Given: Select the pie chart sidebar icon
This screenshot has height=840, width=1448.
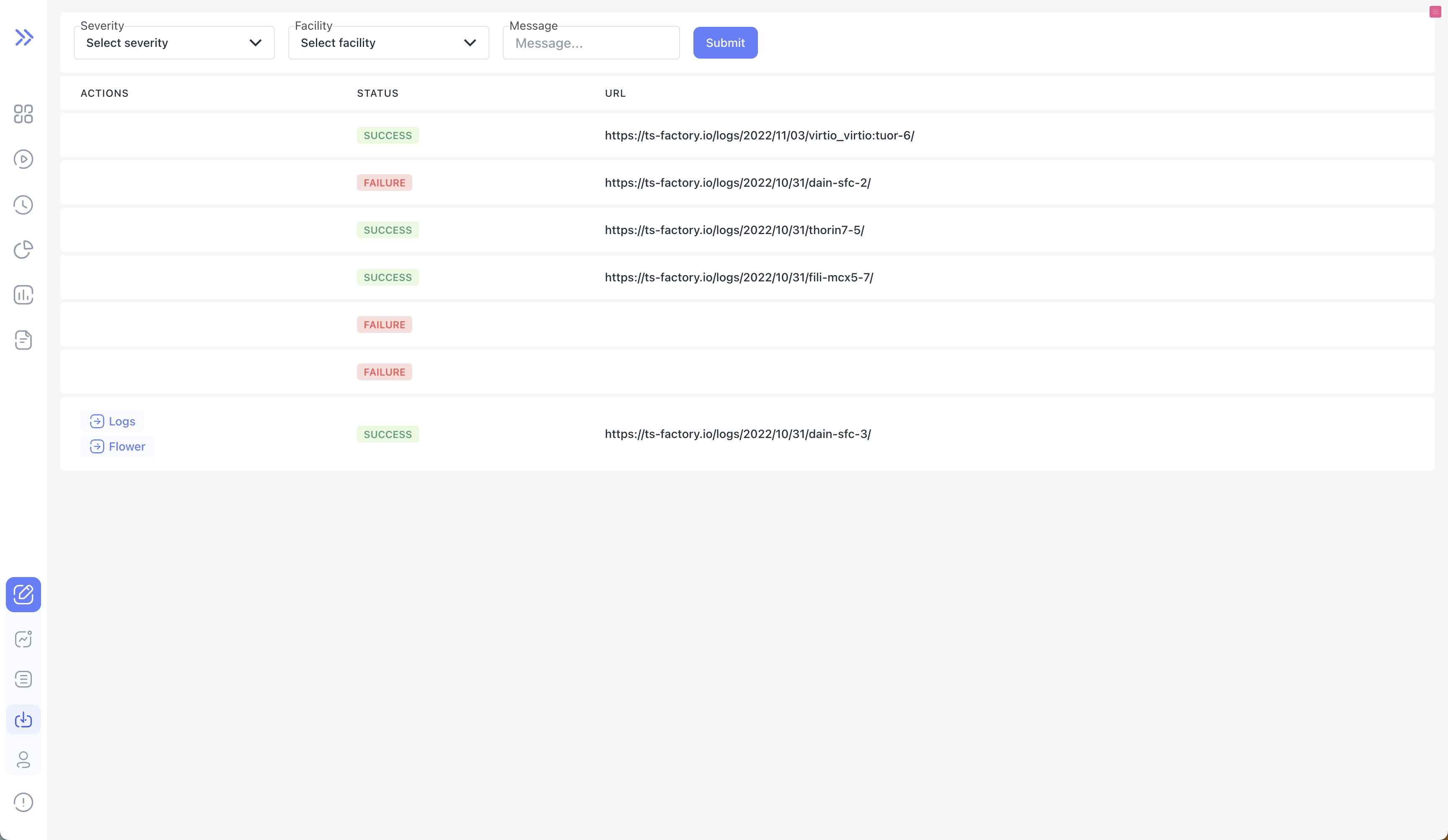Looking at the screenshot, I should click(x=23, y=250).
